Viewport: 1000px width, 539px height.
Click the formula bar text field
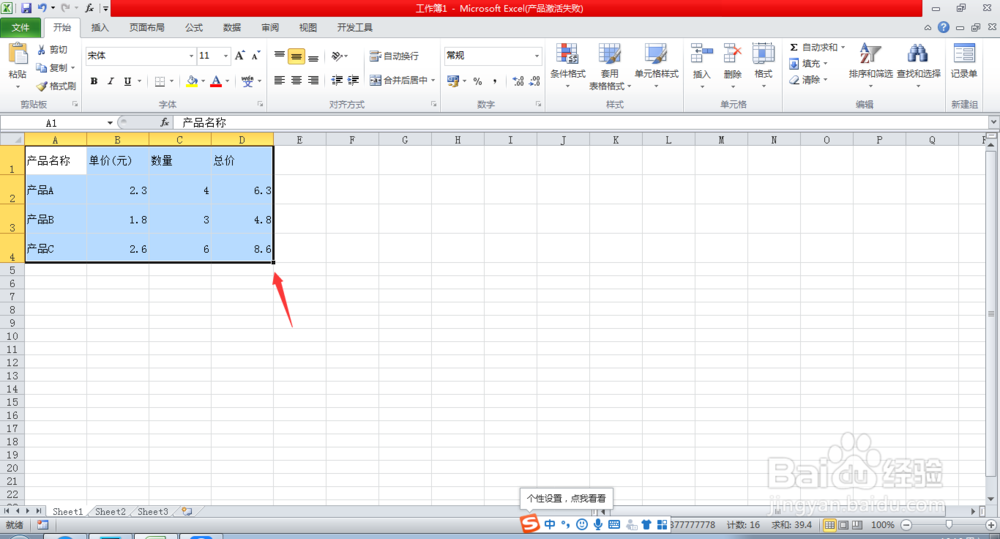[583, 122]
